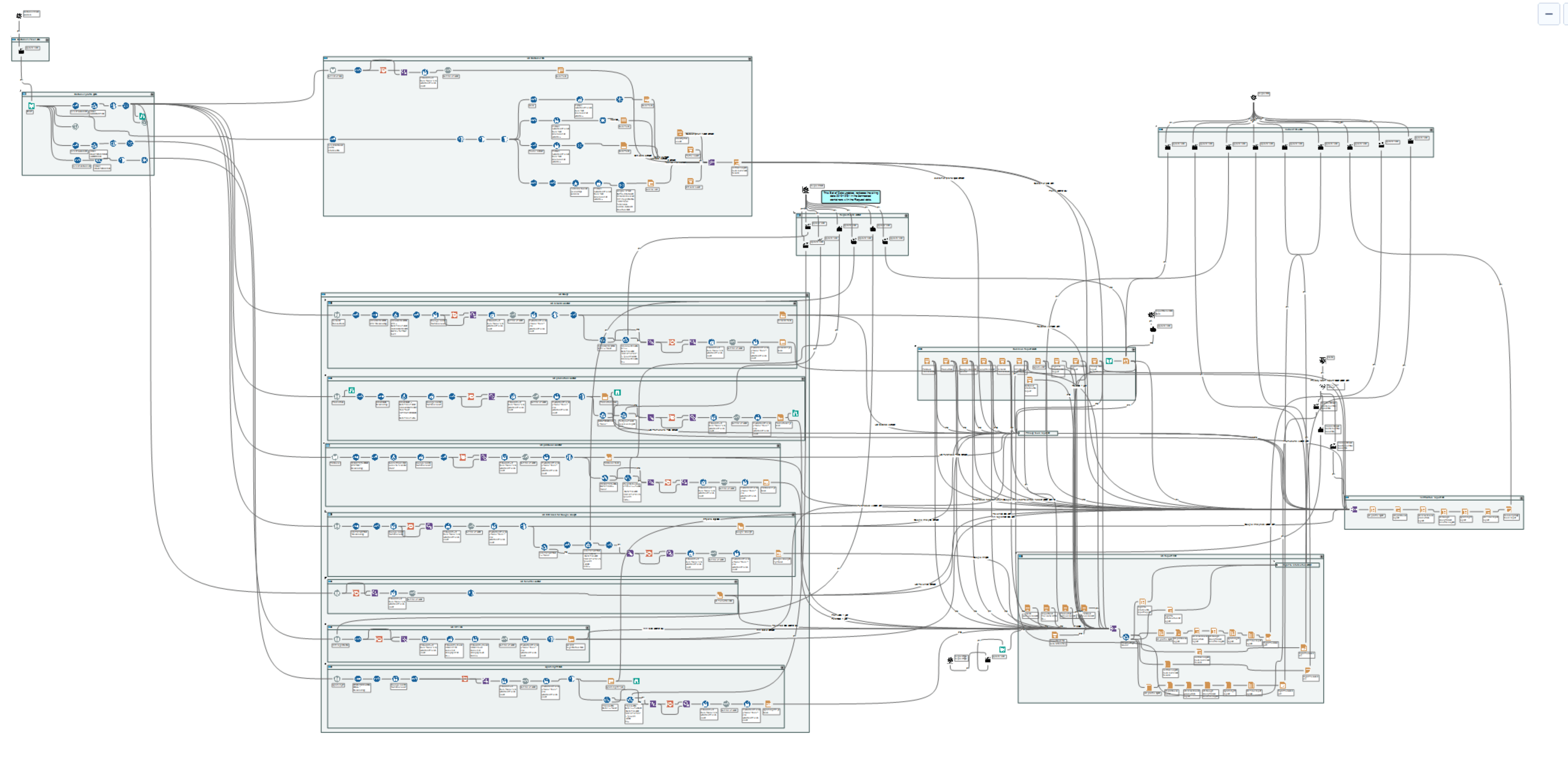The height and width of the screenshot is (774, 1568).
Task: Collapse the bottom-right reporting container
Action: coord(1321,556)
